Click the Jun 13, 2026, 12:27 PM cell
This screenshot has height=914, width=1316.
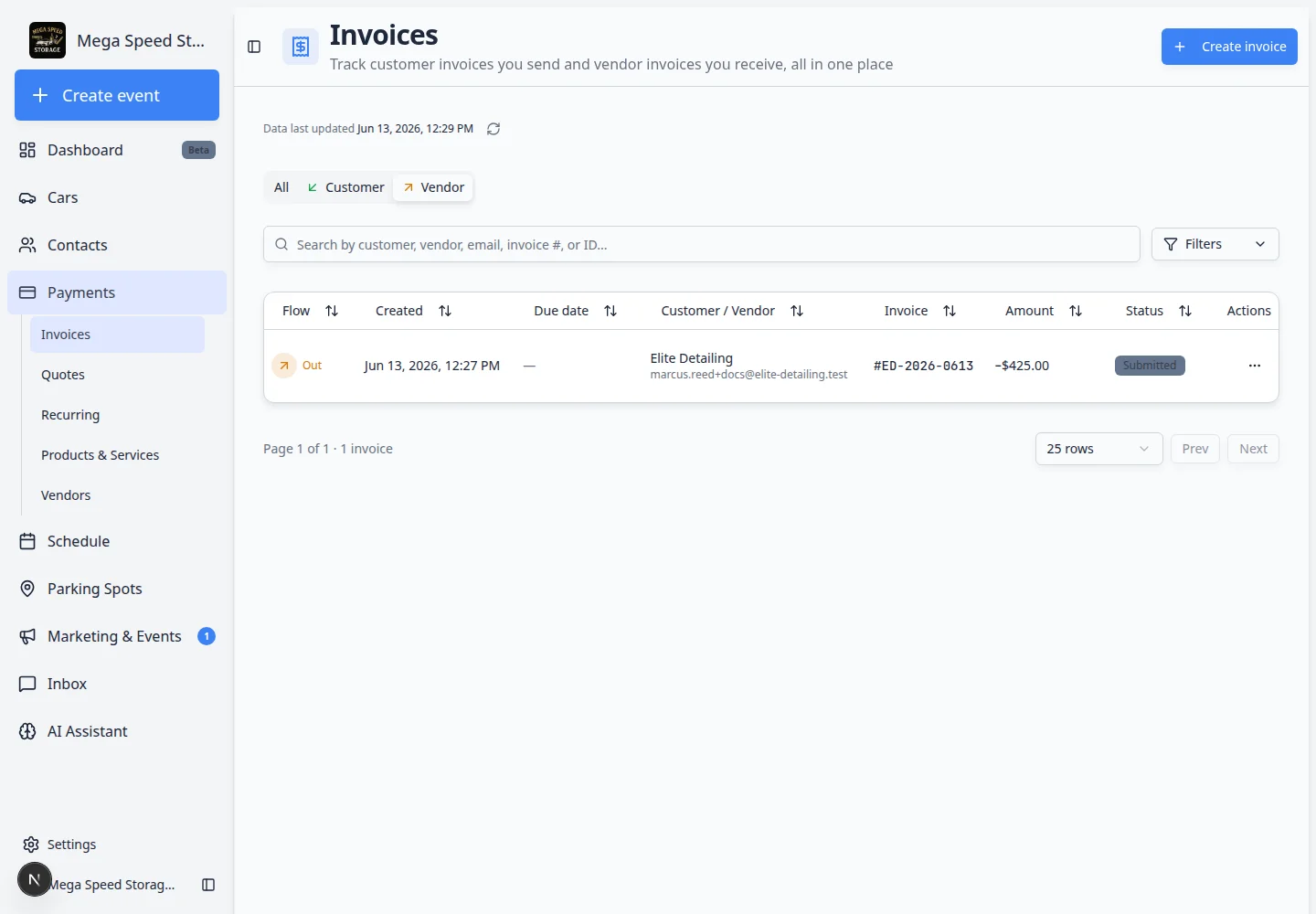[x=432, y=366]
